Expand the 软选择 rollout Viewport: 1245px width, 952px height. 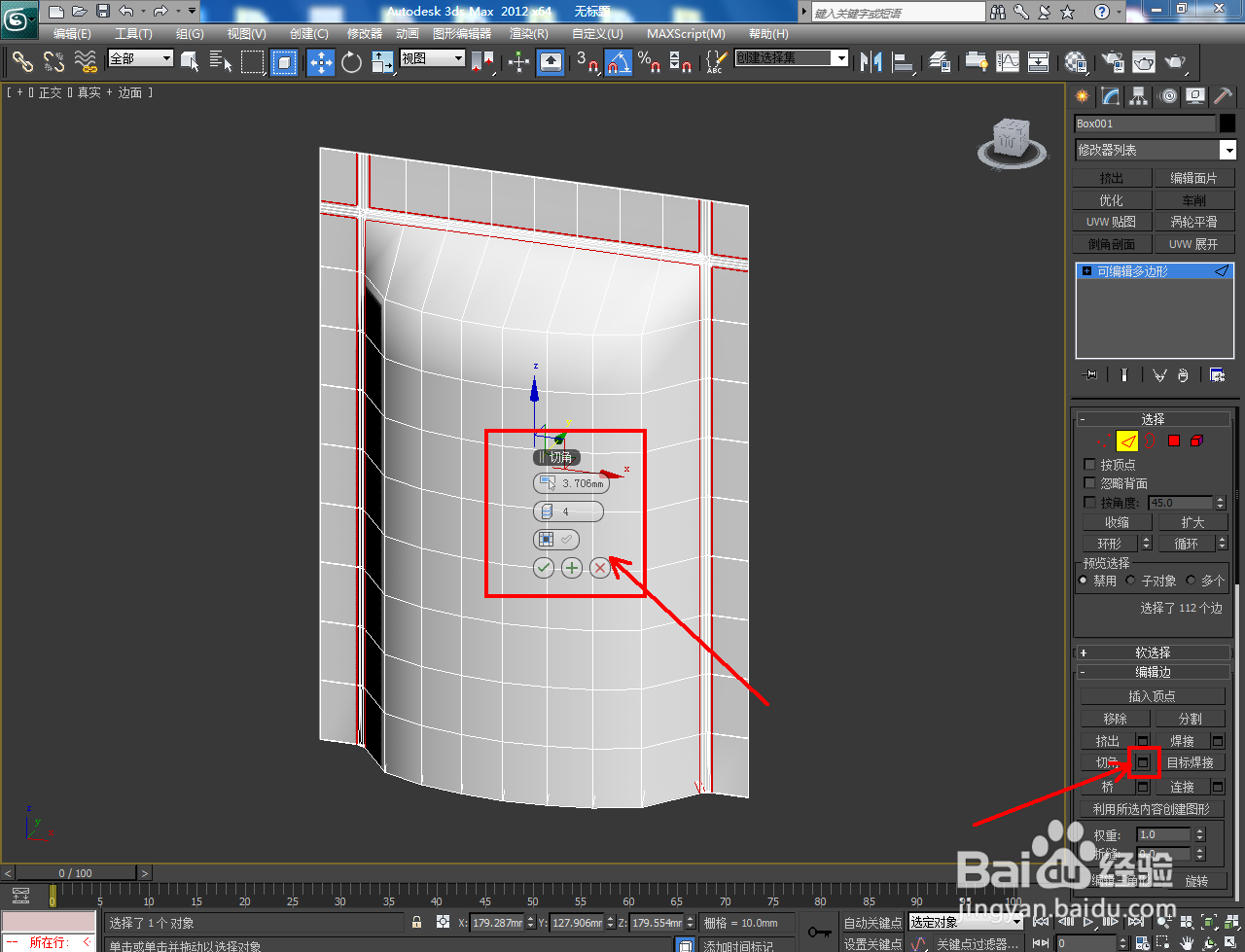(x=1153, y=652)
